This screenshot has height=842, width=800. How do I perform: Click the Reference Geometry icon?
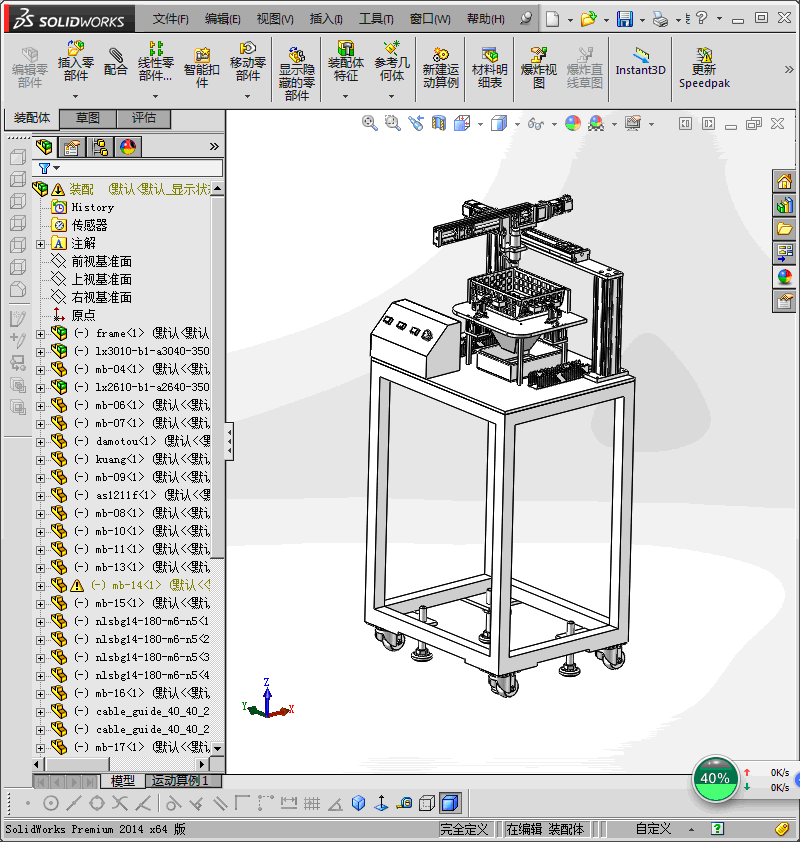[x=391, y=62]
